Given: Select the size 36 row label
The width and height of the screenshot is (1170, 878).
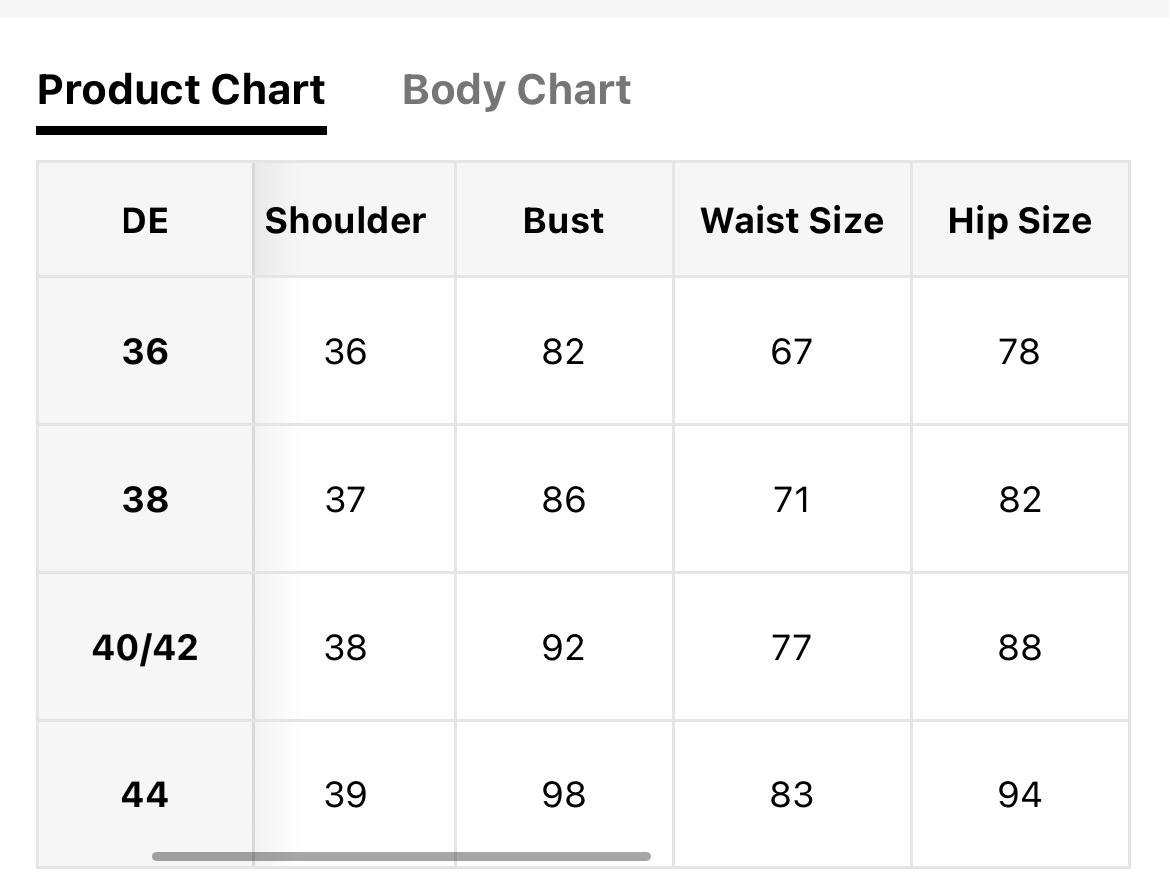Looking at the screenshot, I should pyautogui.click(x=145, y=351).
